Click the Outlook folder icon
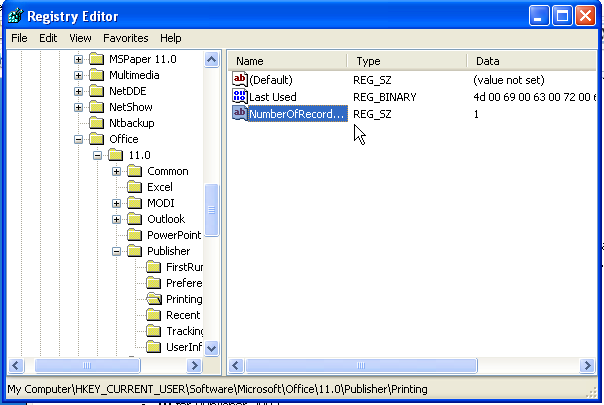Viewport: 604px width, 405px height. pos(134,219)
